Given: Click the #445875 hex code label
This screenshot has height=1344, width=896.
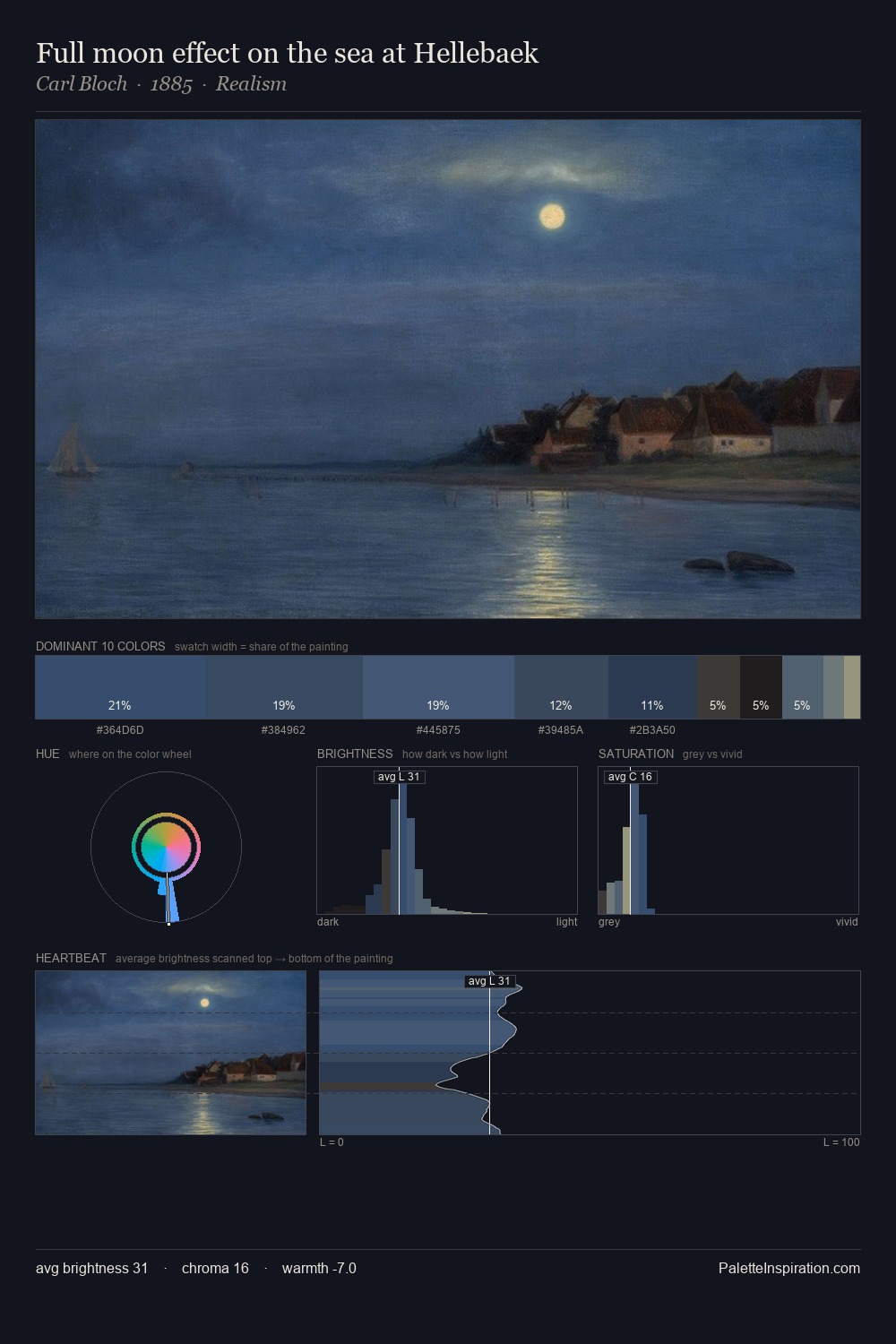Looking at the screenshot, I should [438, 730].
